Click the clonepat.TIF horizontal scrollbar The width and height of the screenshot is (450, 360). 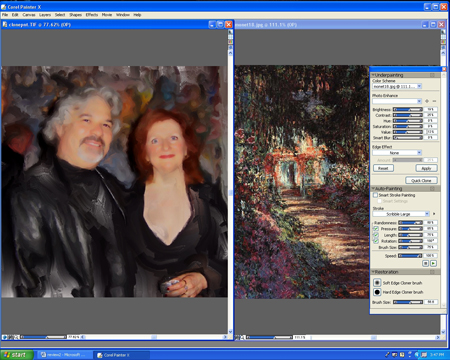pos(155,337)
